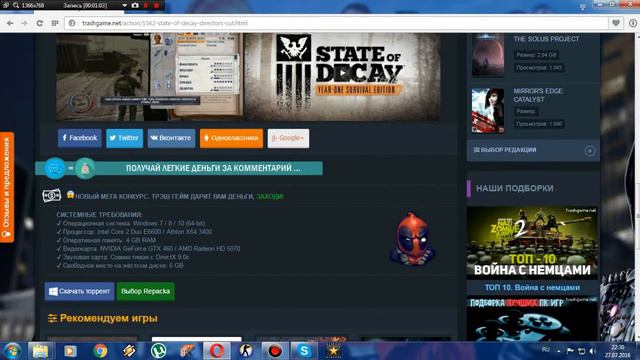Add page to bookmarks with heart icon
640x360 pixels.
pyautogui.click(x=616, y=23)
